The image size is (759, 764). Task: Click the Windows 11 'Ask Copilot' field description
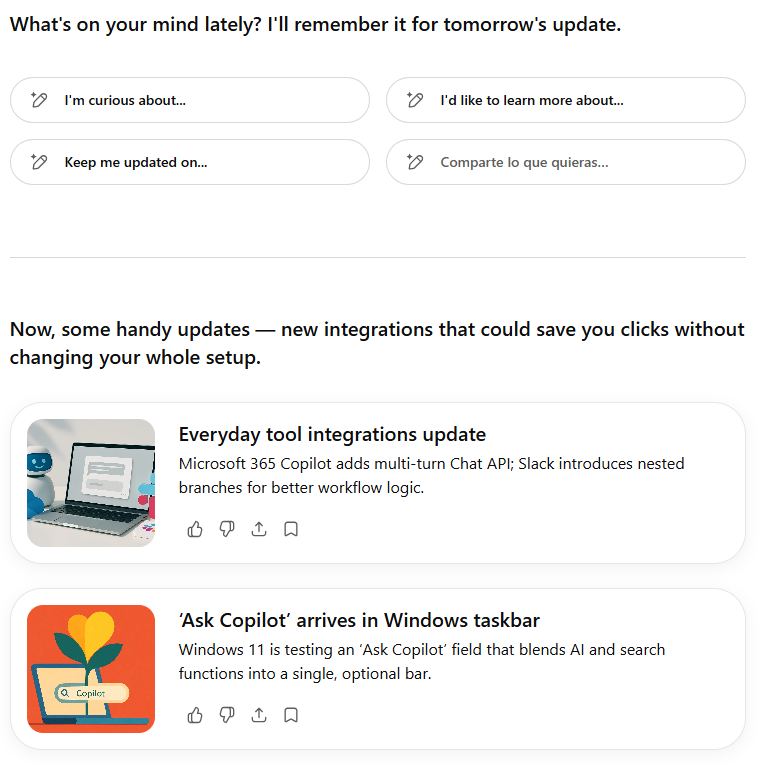421,662
